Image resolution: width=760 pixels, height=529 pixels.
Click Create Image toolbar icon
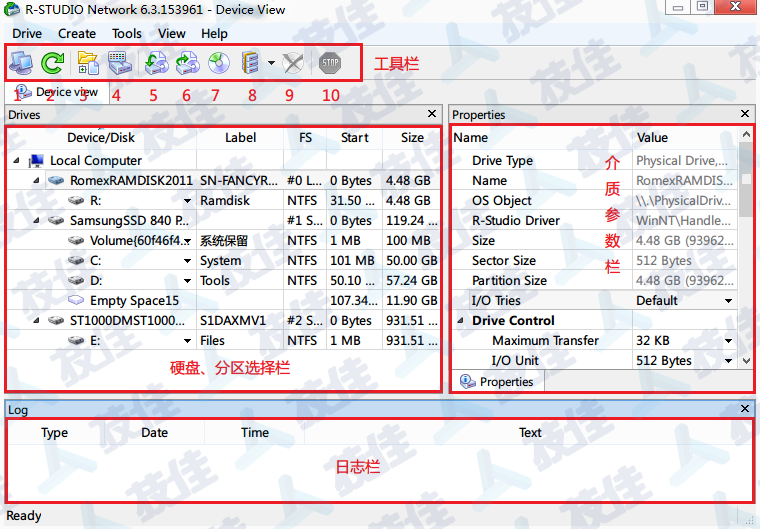coord(188,63)
